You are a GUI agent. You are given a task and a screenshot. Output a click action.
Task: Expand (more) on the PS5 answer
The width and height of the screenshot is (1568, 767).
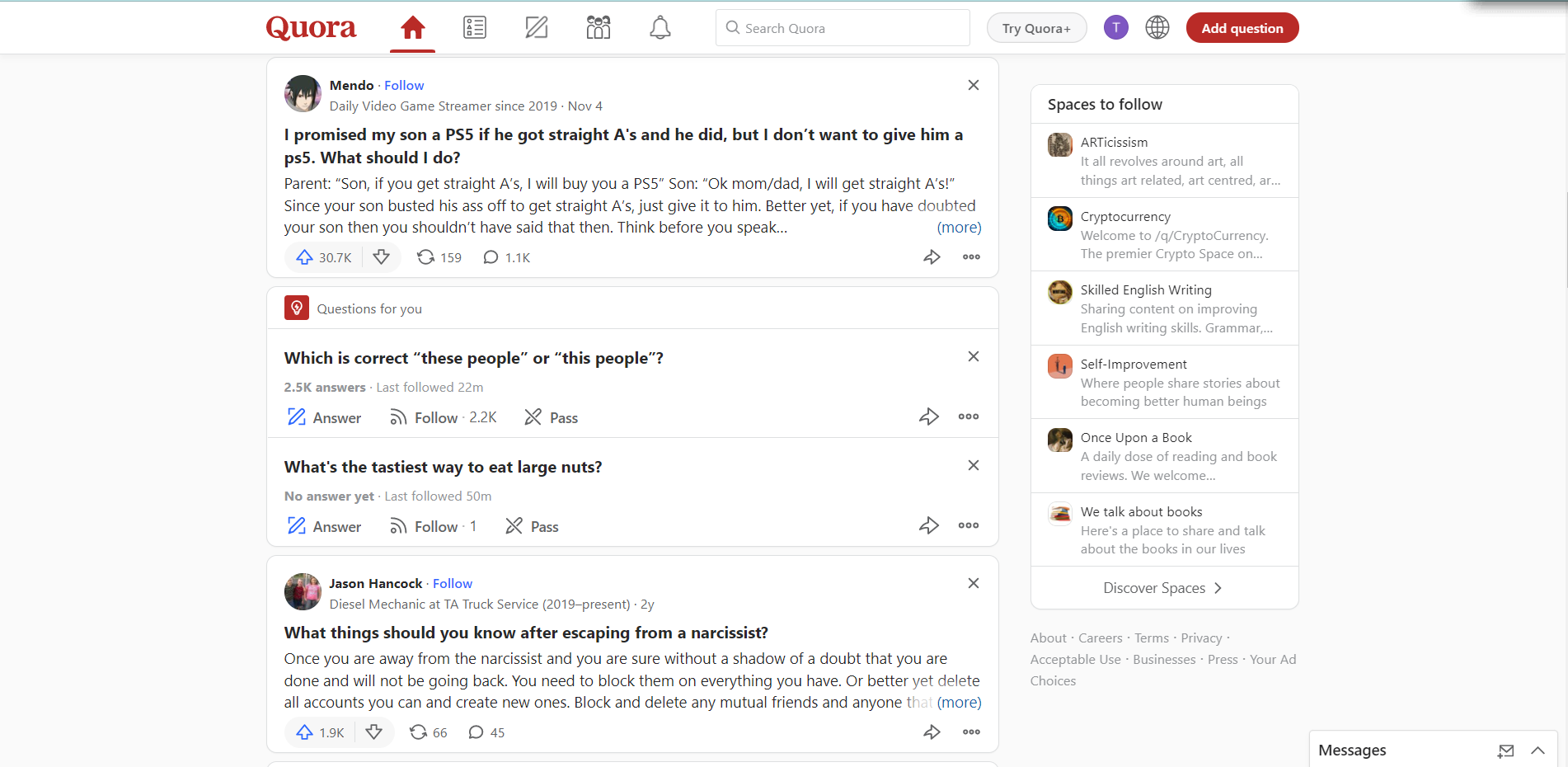[959, 228]
